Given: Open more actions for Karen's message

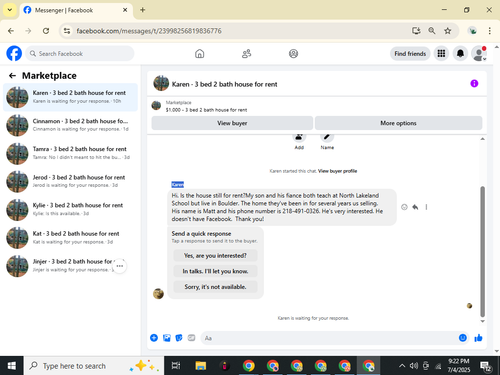Looking at the screenshot, I should click(x=426, y=207).
